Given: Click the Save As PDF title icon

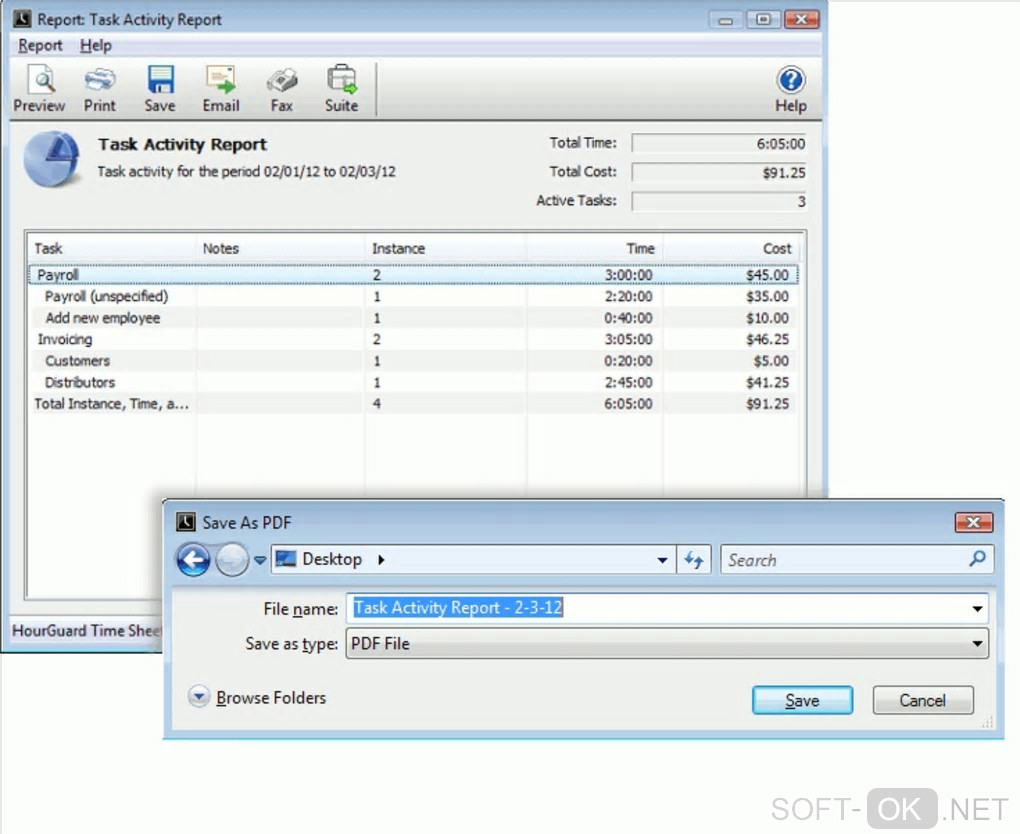Looking at the screenshot, I should click(x=186, y=522).
